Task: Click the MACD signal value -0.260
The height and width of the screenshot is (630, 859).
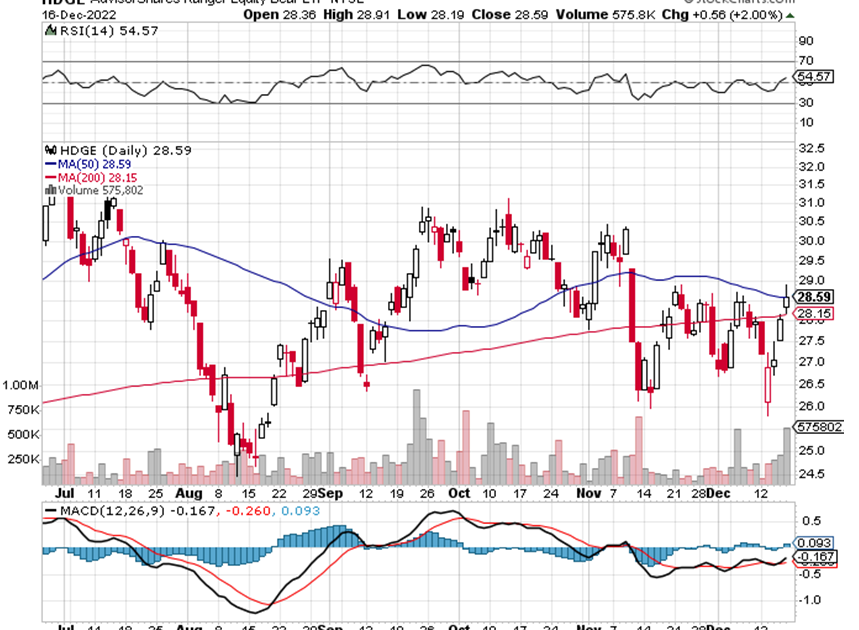Action: click(x=248, y=511)
